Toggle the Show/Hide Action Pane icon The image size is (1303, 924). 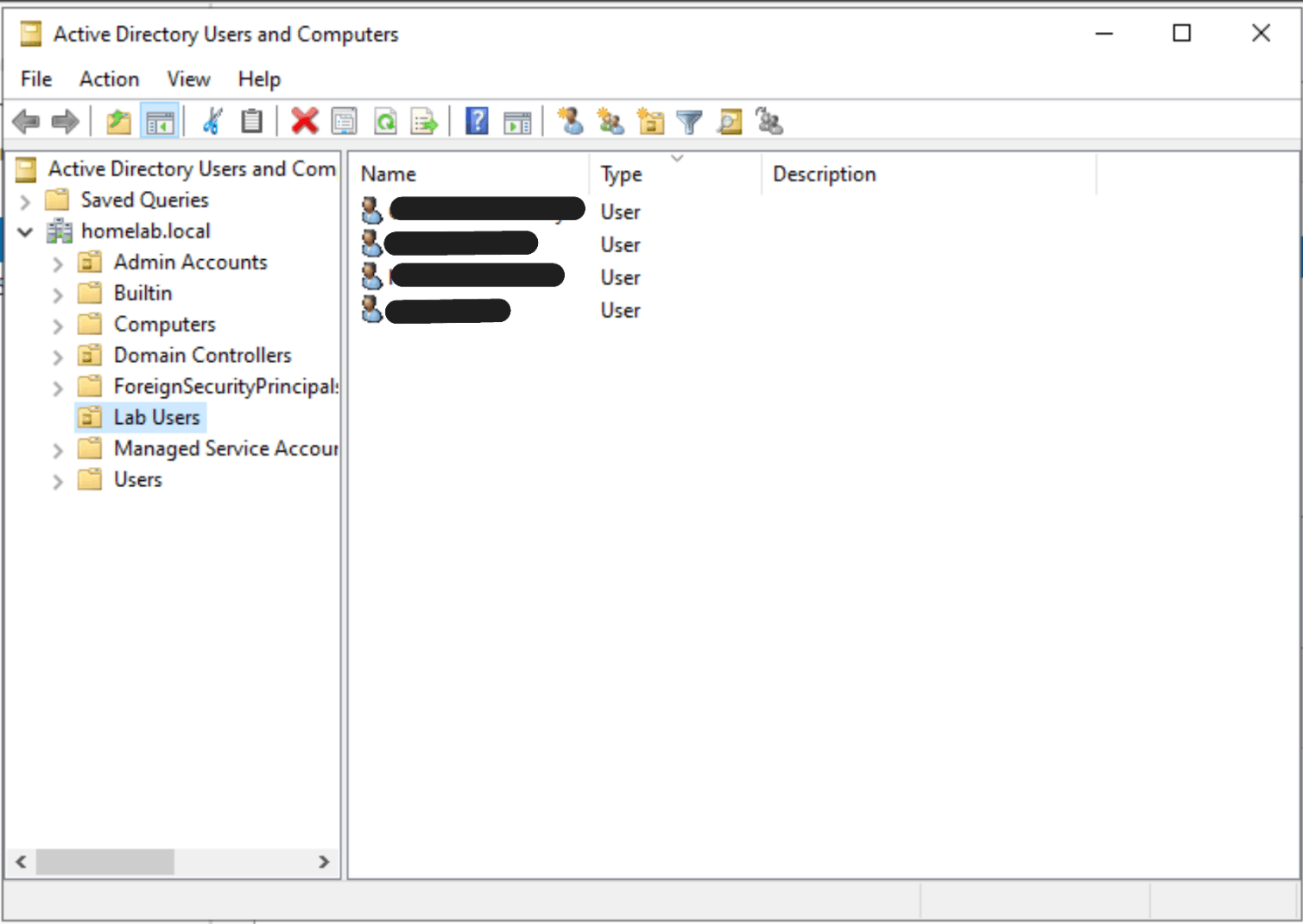click(517, 122)
